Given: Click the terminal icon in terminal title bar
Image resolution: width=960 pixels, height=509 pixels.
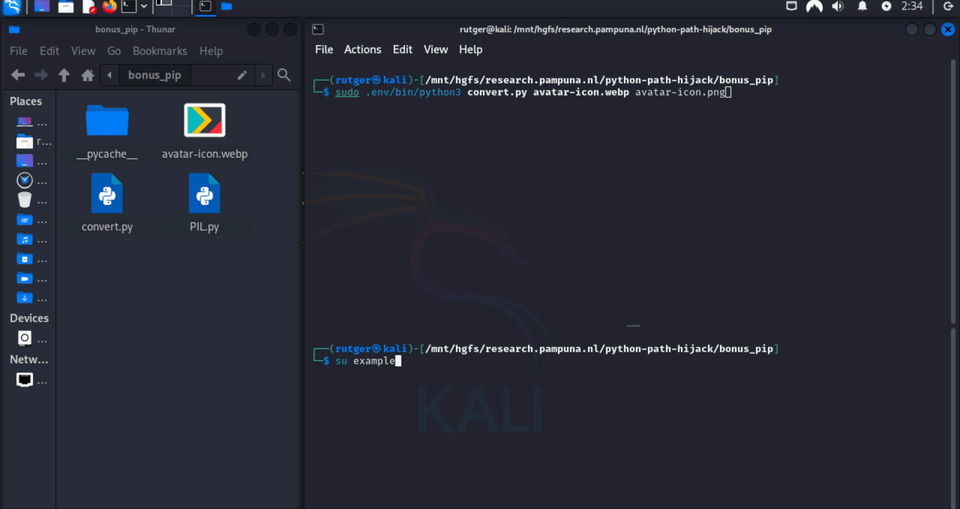Looking at the screenshot, I should [x=318, y=29].
